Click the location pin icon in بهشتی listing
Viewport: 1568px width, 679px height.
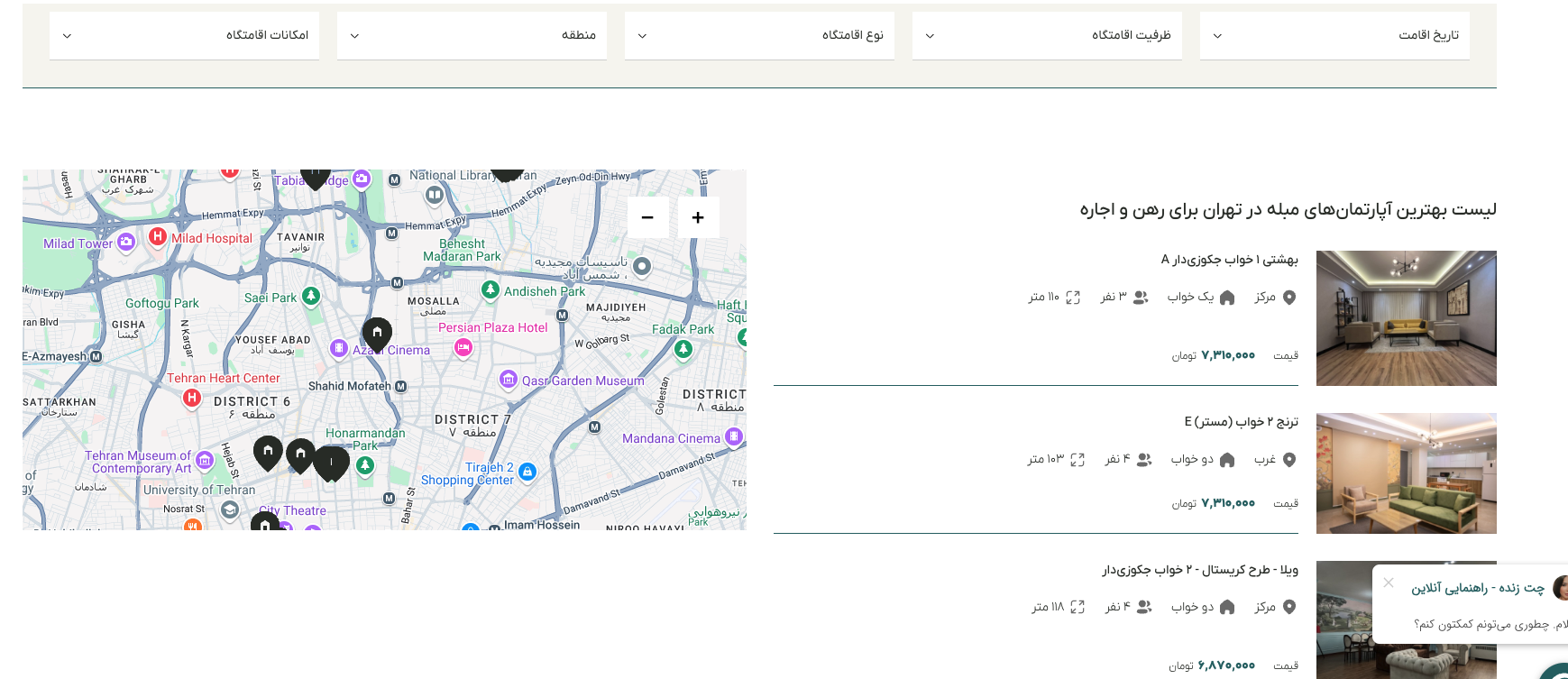pos(1289,298)
